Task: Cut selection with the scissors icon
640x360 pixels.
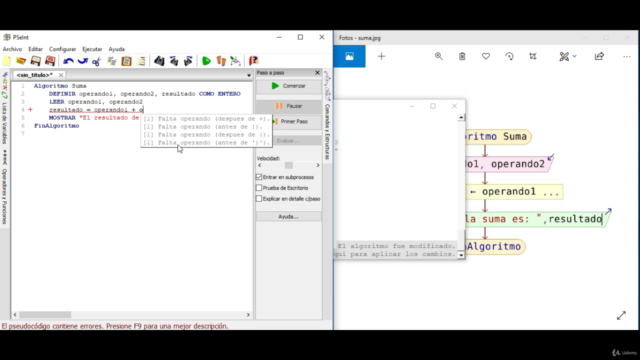Action: pyautogui.click(x=97, y=61)
